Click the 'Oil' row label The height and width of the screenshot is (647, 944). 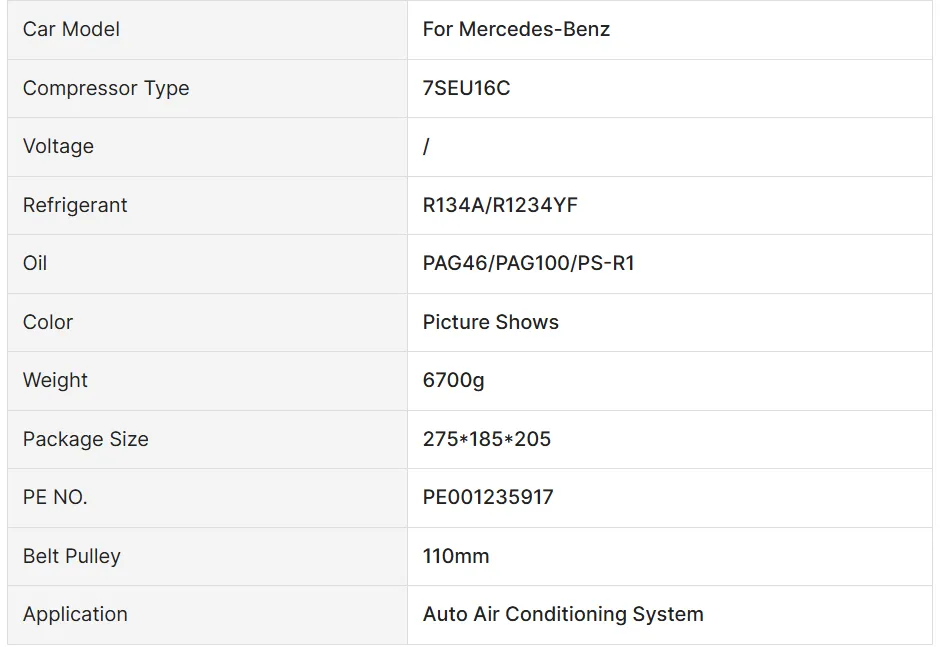35,263
